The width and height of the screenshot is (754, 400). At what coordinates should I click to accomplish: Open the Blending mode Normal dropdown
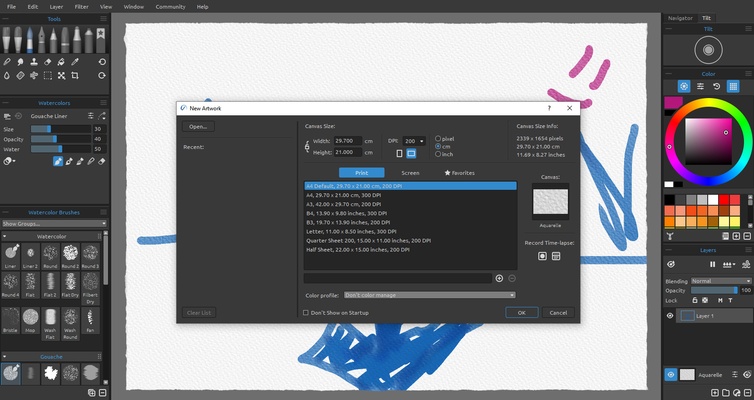tap(721, 281)
